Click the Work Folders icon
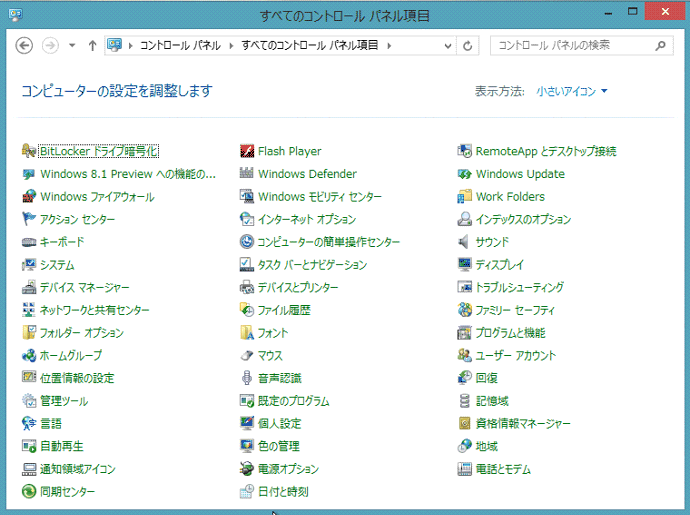 [464, 196]
